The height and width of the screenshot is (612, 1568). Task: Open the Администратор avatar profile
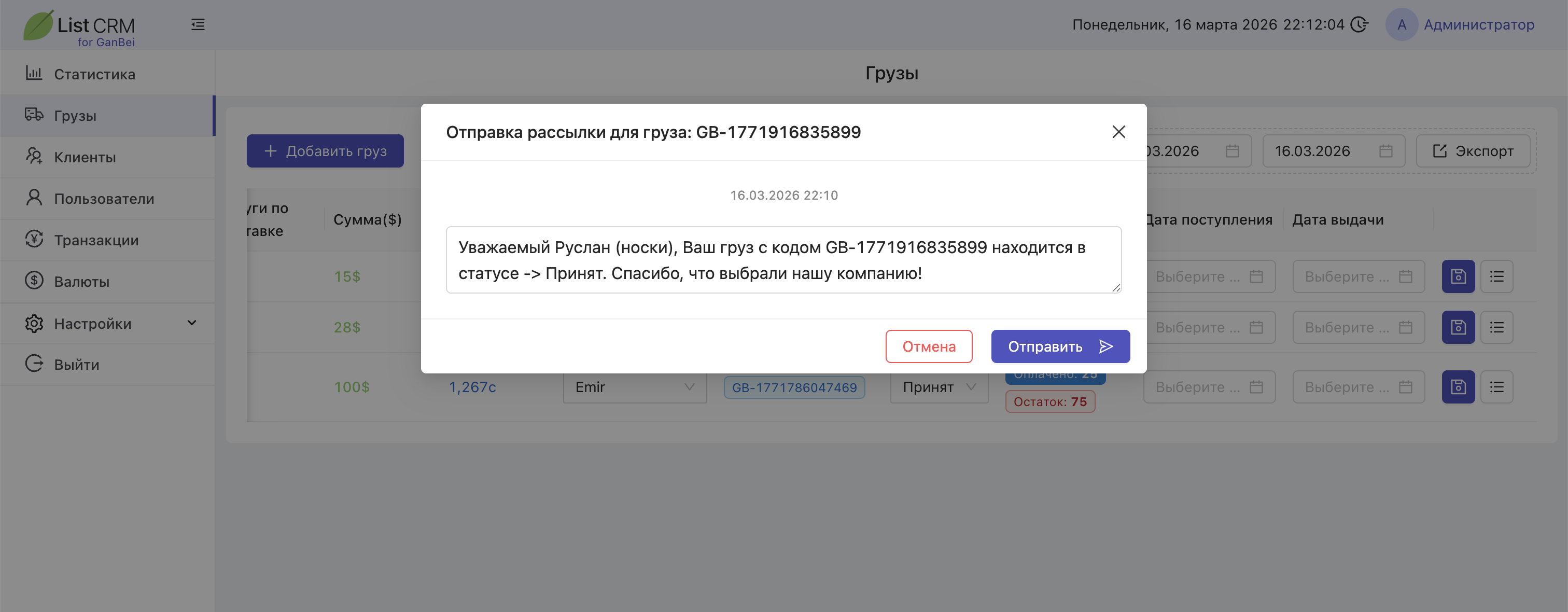pyautogui.click(x=1401, y=25)
